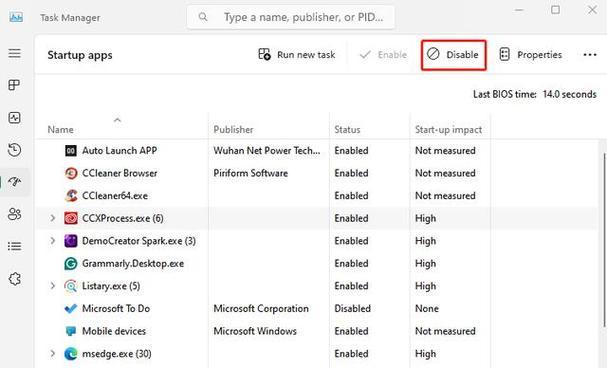Click the search magnifier icon
The height and width of the screenshot is (368, 607).
(x=203, y=17)
